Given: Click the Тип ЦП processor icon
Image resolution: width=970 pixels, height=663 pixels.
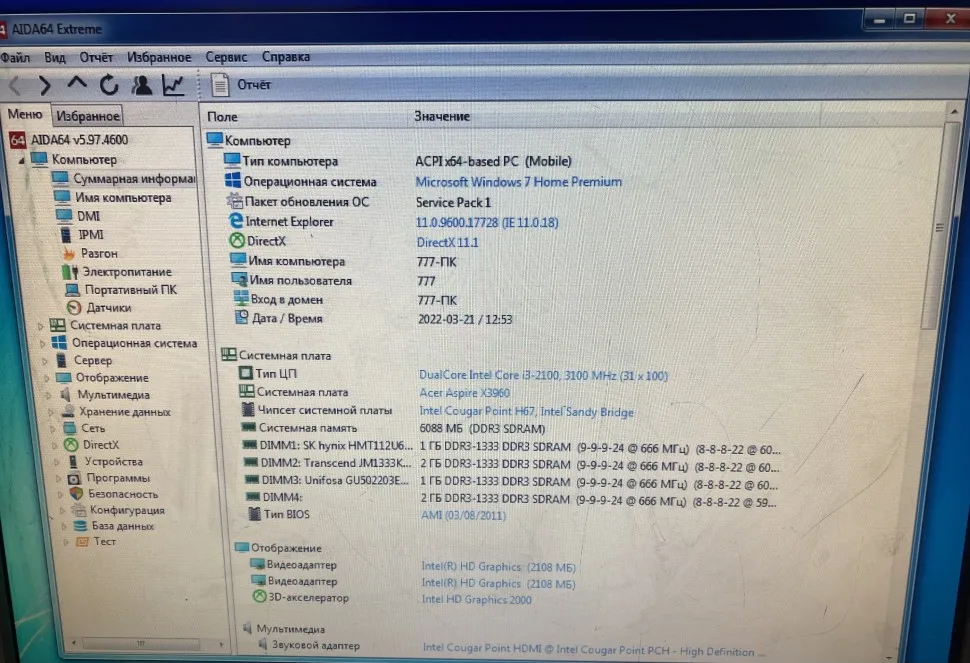Looking at the screenshot, I should pos(246,373).
